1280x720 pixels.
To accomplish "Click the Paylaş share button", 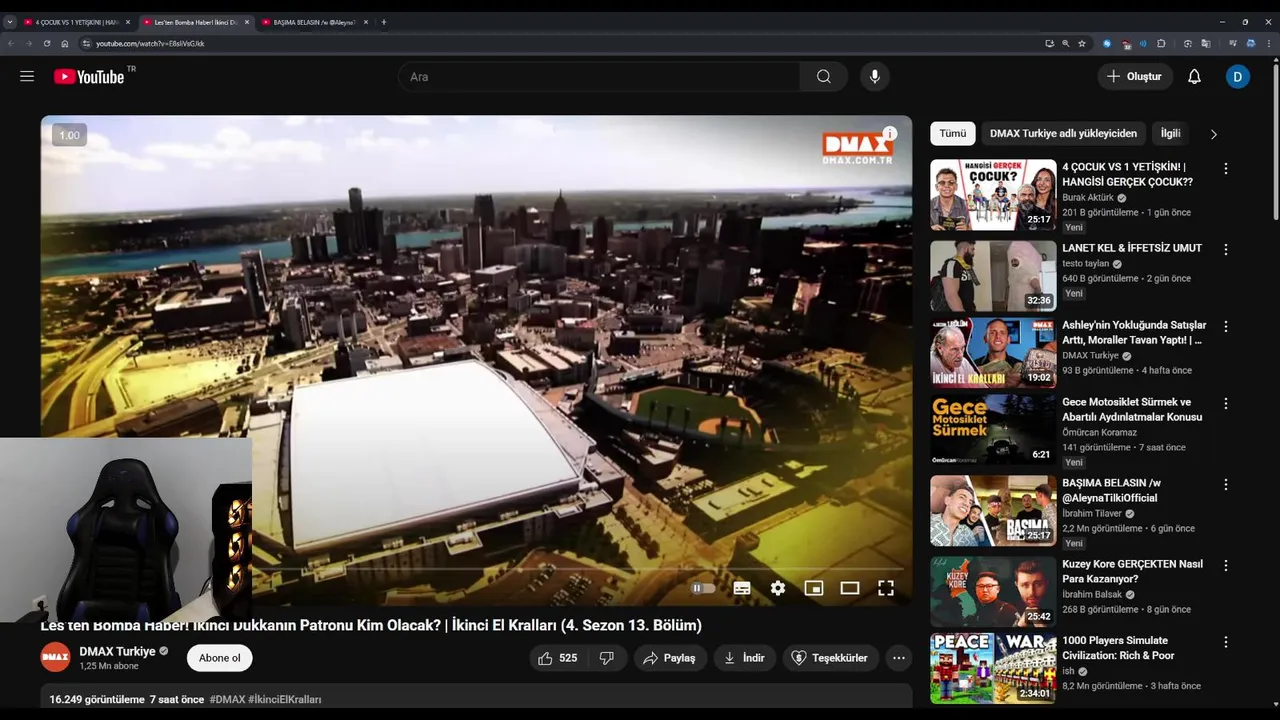I will coord(670,658).
